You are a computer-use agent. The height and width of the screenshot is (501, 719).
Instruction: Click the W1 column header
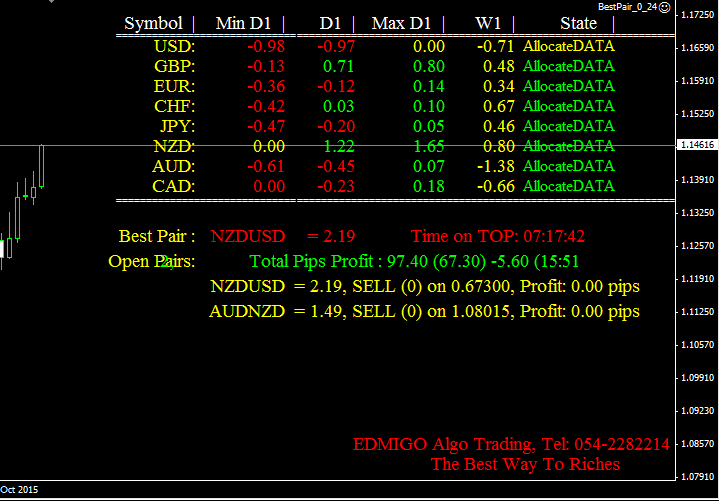(x=488, y=23)
